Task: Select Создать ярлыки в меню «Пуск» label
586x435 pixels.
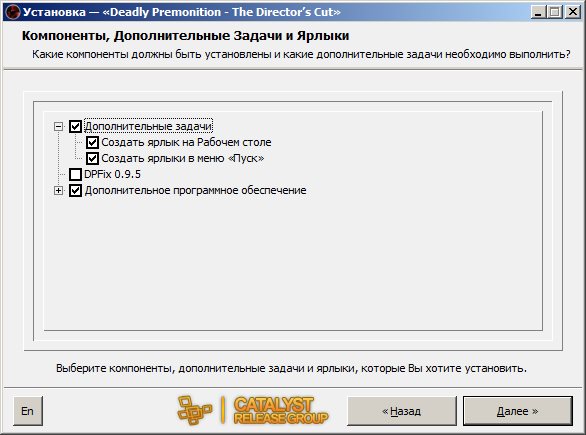Action: pos(183,158)
